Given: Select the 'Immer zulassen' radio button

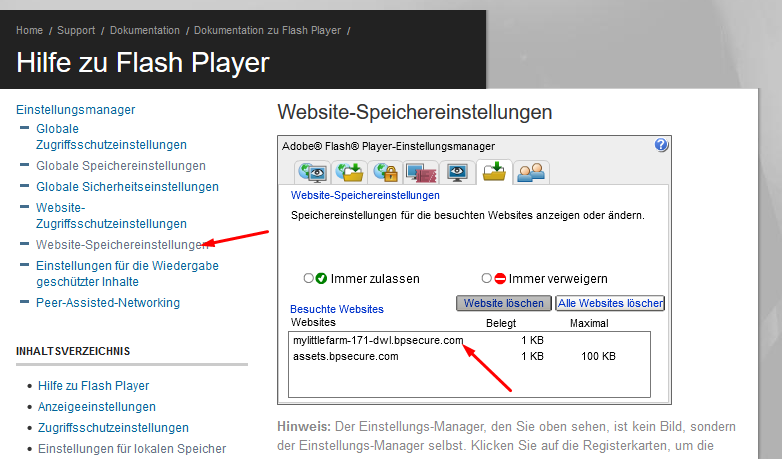Looking at the screenshot, I should tap(308, 279).
